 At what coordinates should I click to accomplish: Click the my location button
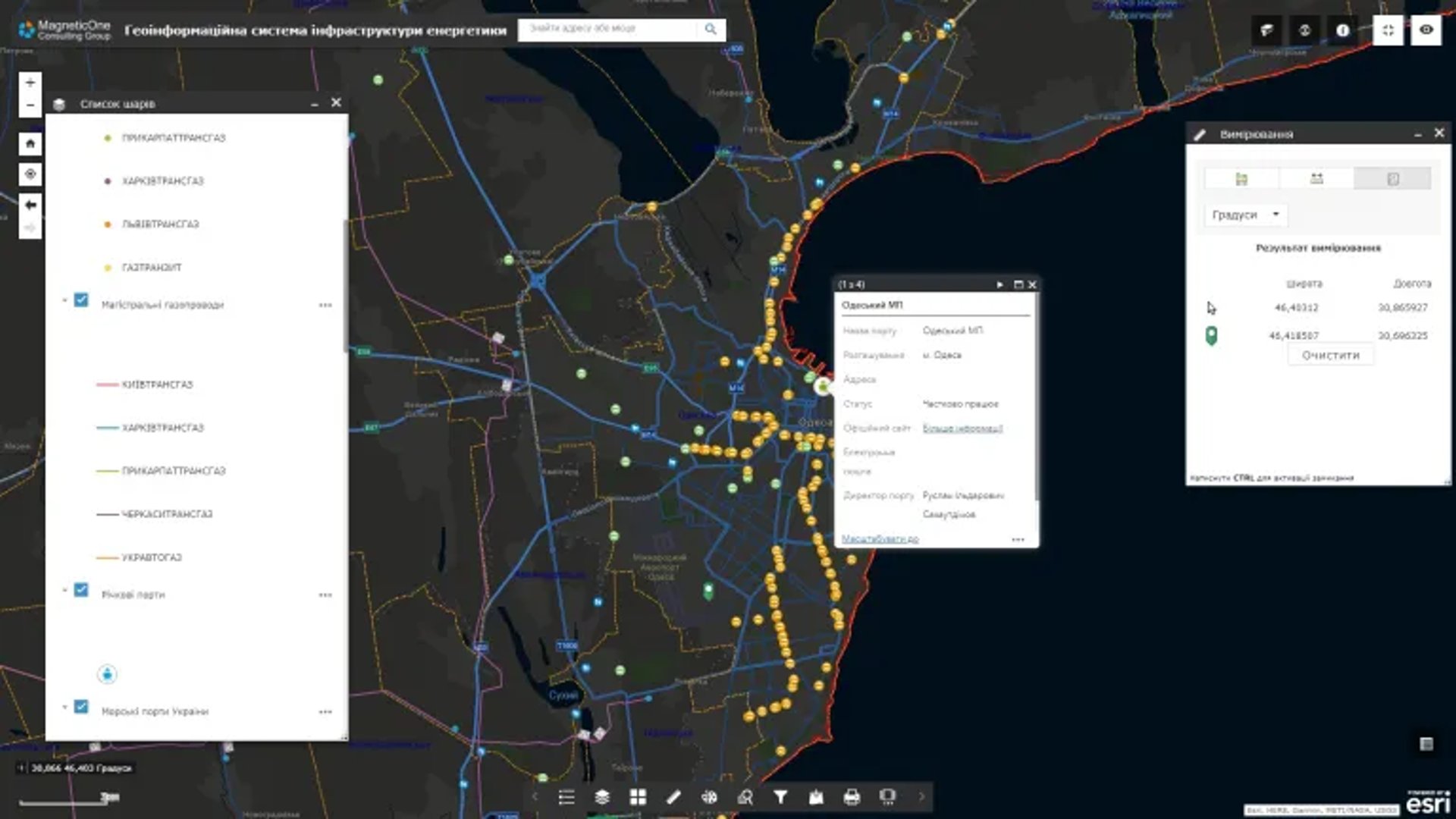tap(30, 174)
